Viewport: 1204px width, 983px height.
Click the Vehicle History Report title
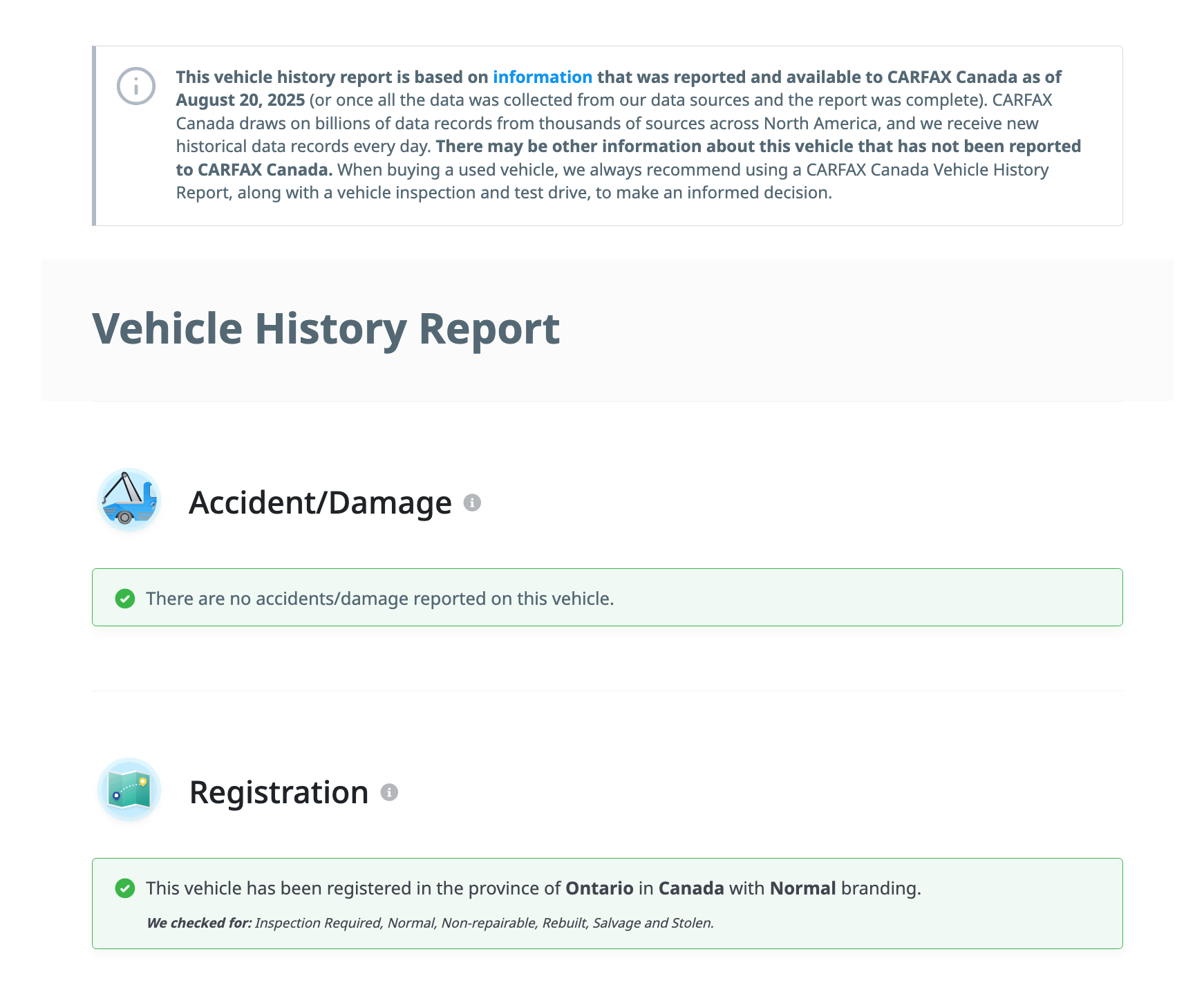coord(326,328)
